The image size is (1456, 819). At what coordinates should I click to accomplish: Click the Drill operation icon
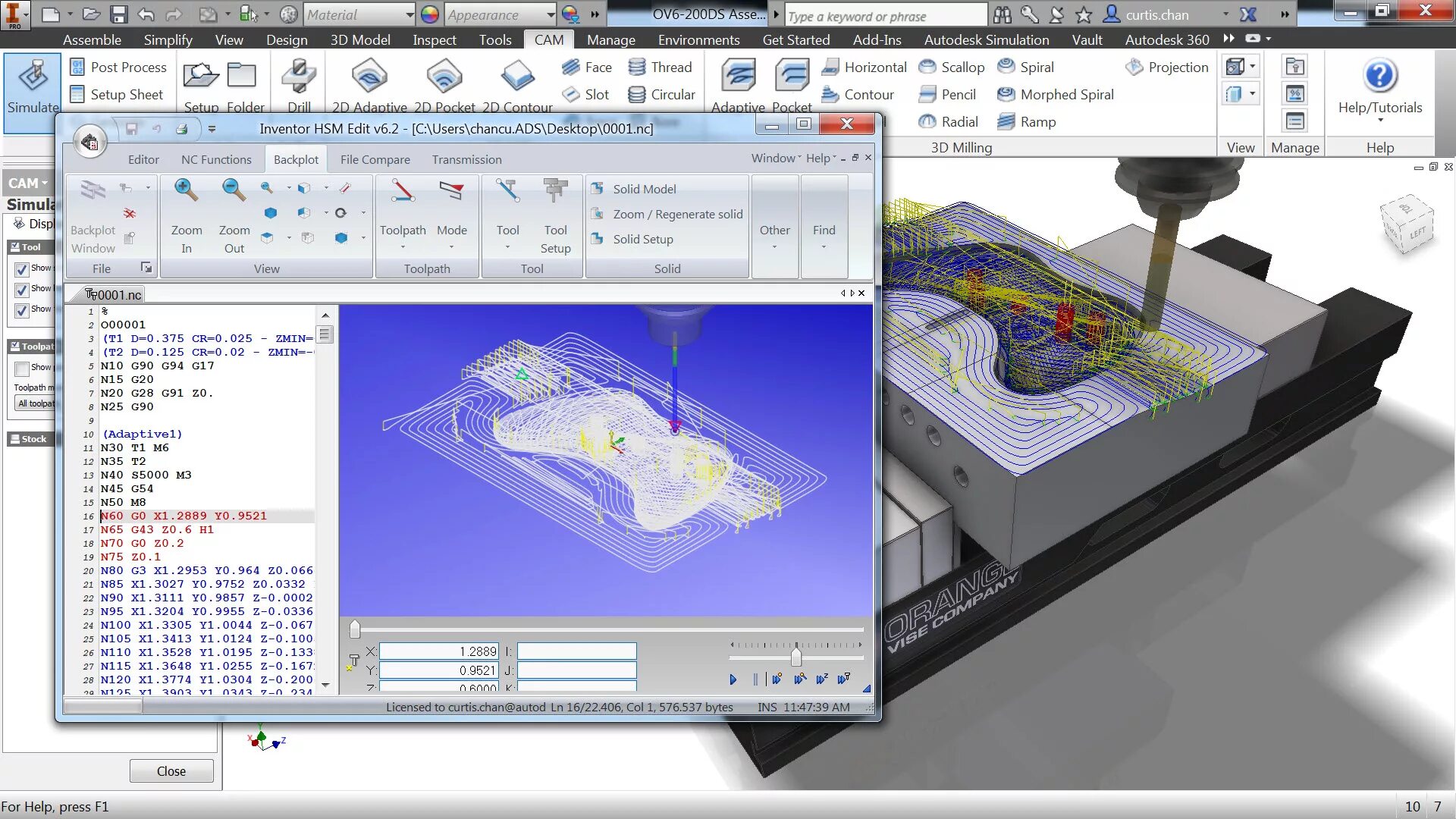299,77
